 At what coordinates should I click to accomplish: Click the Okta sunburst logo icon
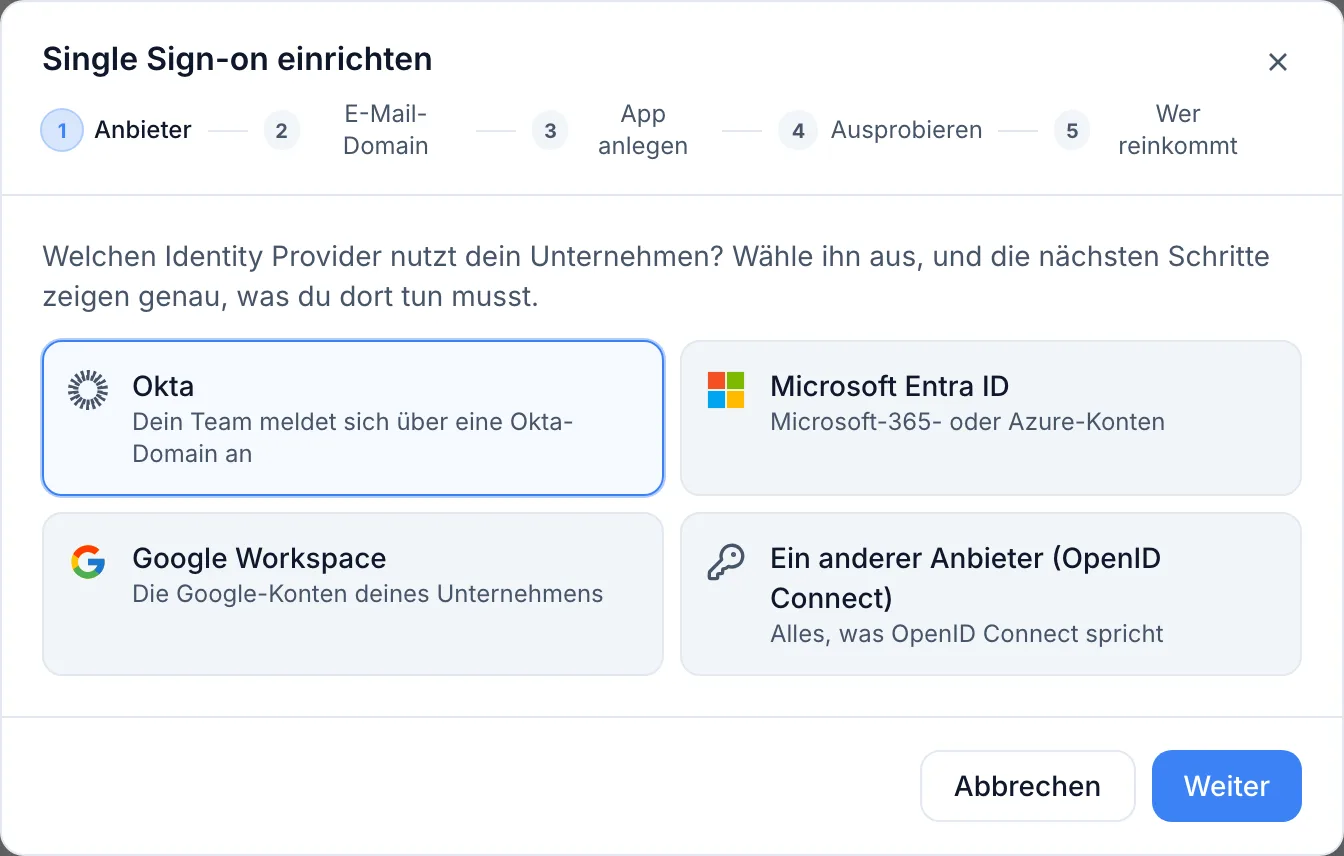[88, 390]
